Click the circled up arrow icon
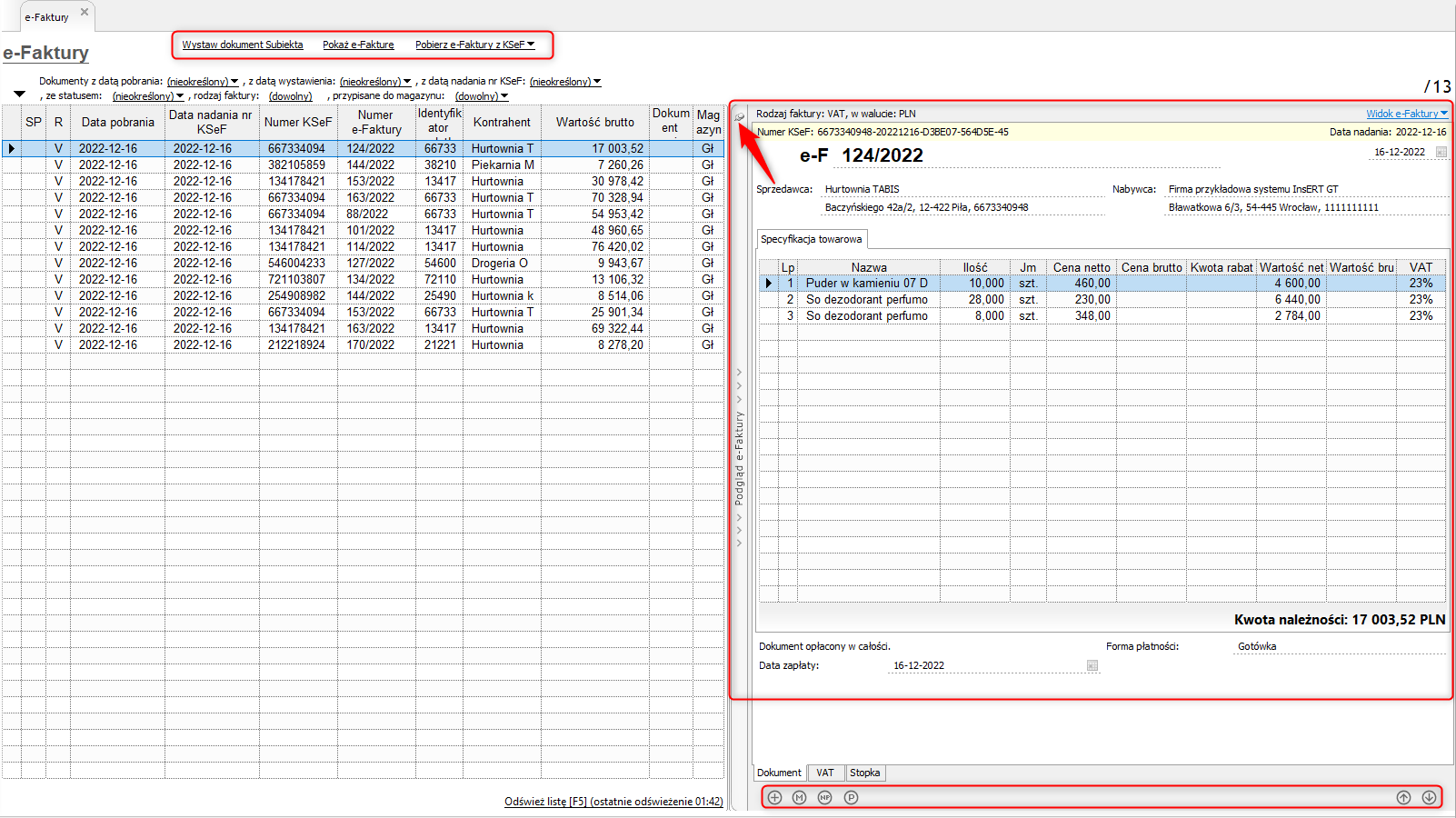Viewport: 1456px width, 818px height. (x=1403, y=797)
